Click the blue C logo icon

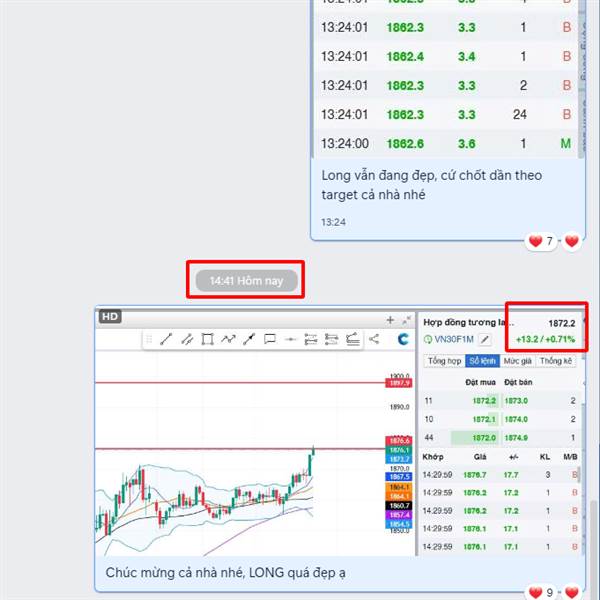pos(403,339)
